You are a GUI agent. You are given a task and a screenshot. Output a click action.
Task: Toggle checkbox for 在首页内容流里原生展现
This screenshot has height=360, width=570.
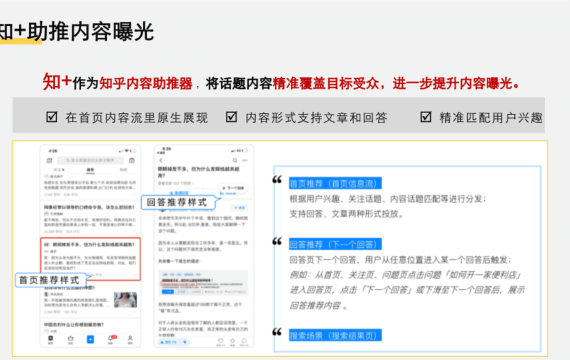[52, 117]
